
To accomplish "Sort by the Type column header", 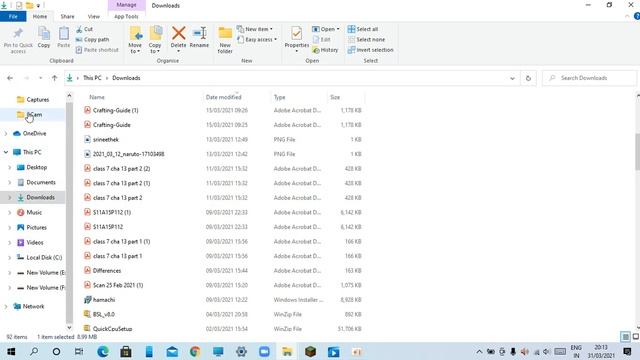I will [280, 97].
